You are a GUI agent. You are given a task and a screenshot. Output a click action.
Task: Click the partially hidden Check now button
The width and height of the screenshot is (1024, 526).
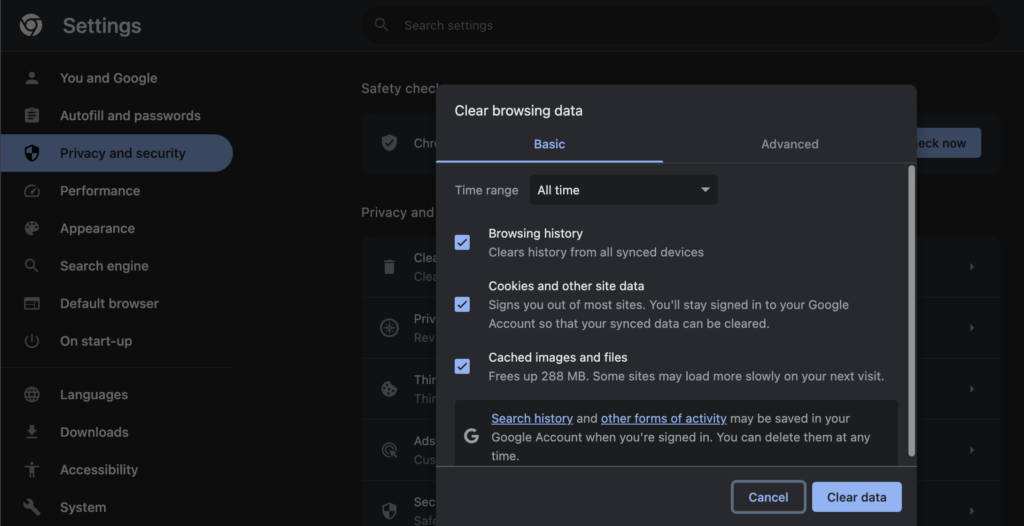point(948,143)
